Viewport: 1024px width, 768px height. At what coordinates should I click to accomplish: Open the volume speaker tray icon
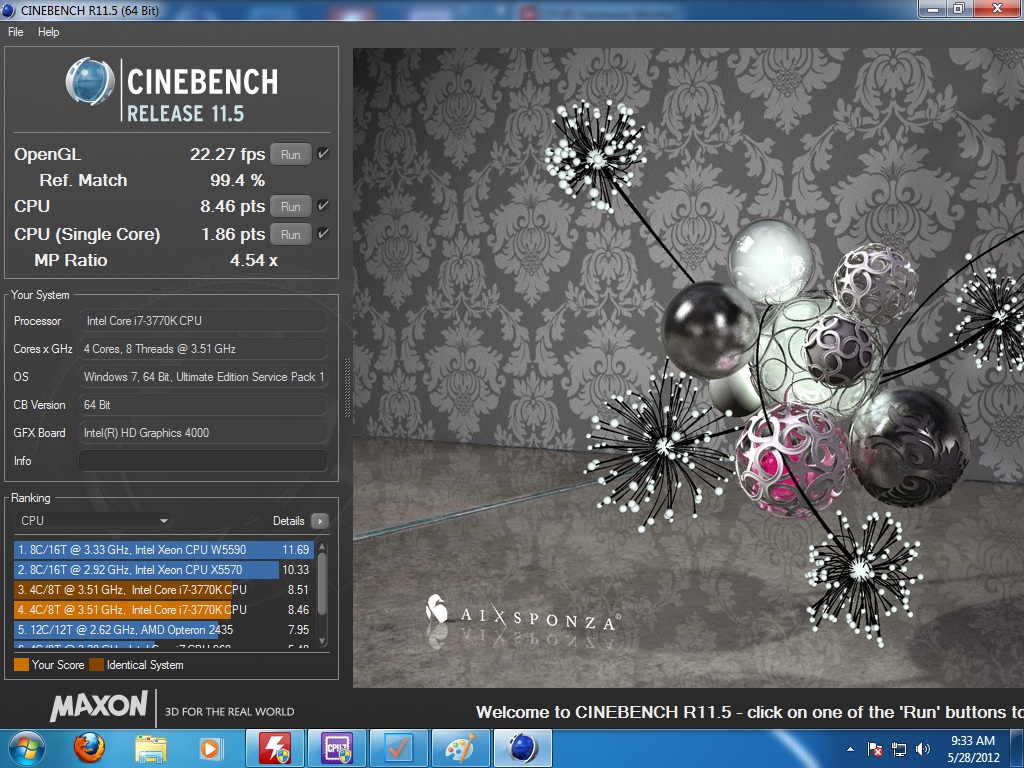(x=923, y=749)
